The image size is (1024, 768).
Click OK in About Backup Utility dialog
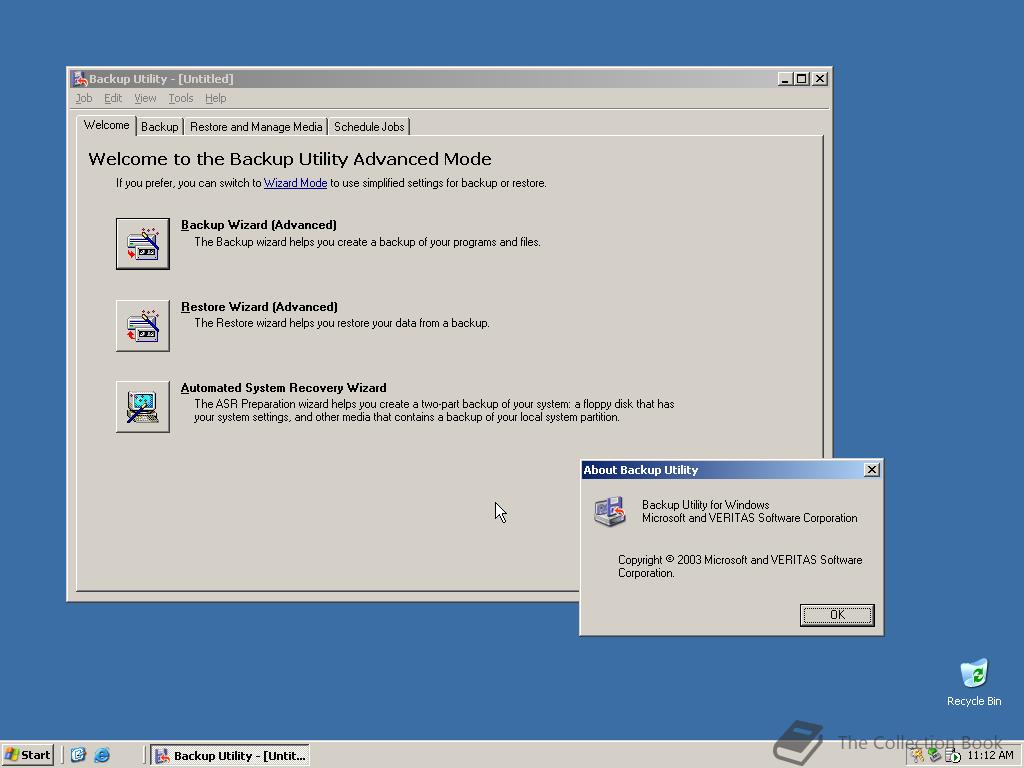(x=837, y=615)
